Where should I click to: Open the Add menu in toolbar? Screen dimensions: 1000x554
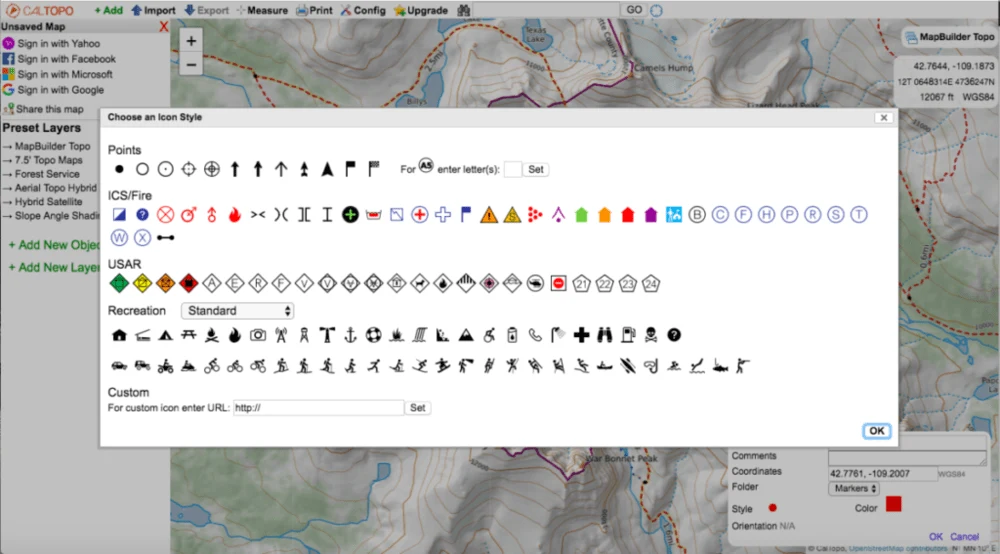(x=109, y=10)
